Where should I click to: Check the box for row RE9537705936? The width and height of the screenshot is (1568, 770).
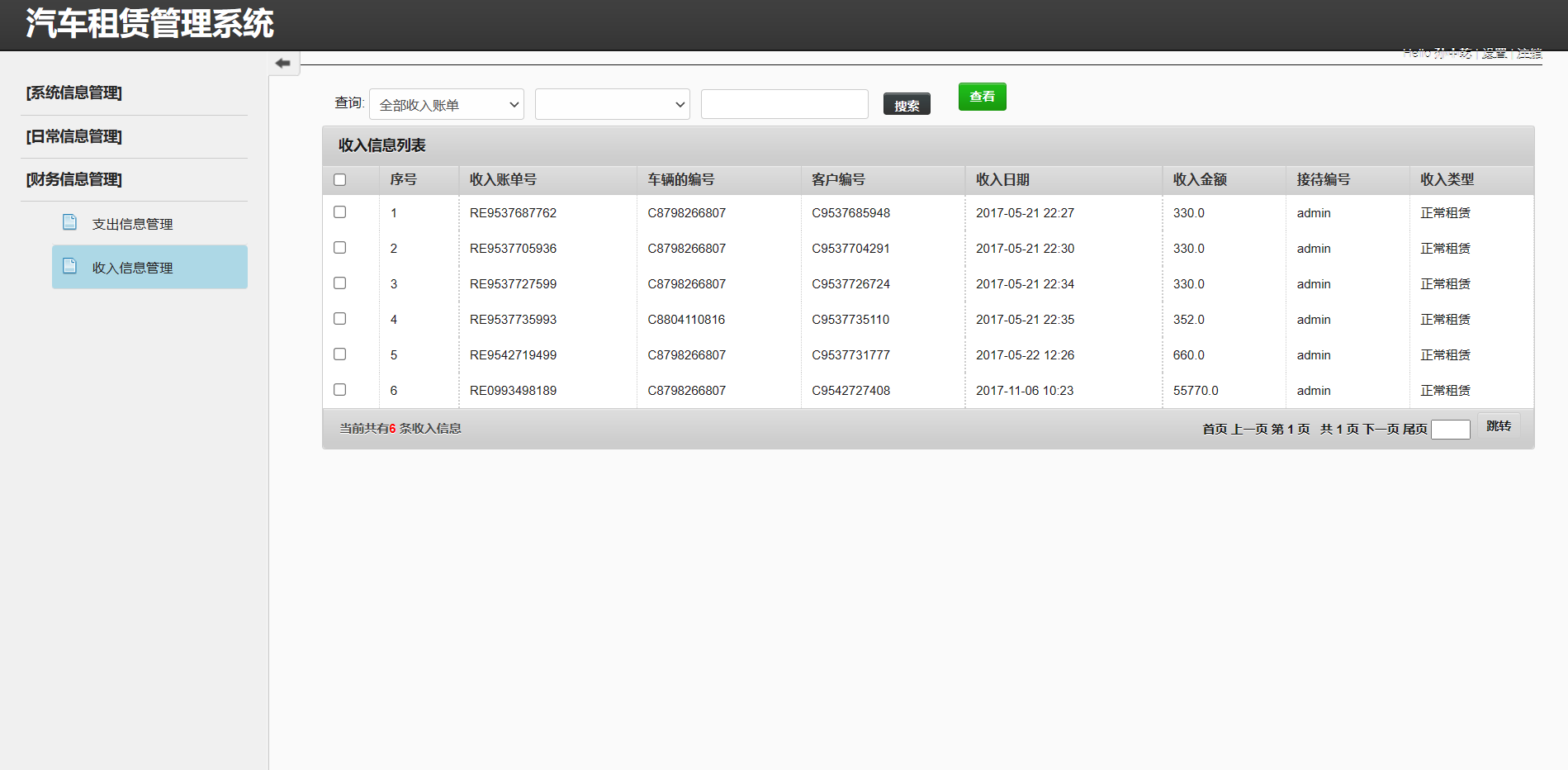click(x=339, y=248)
